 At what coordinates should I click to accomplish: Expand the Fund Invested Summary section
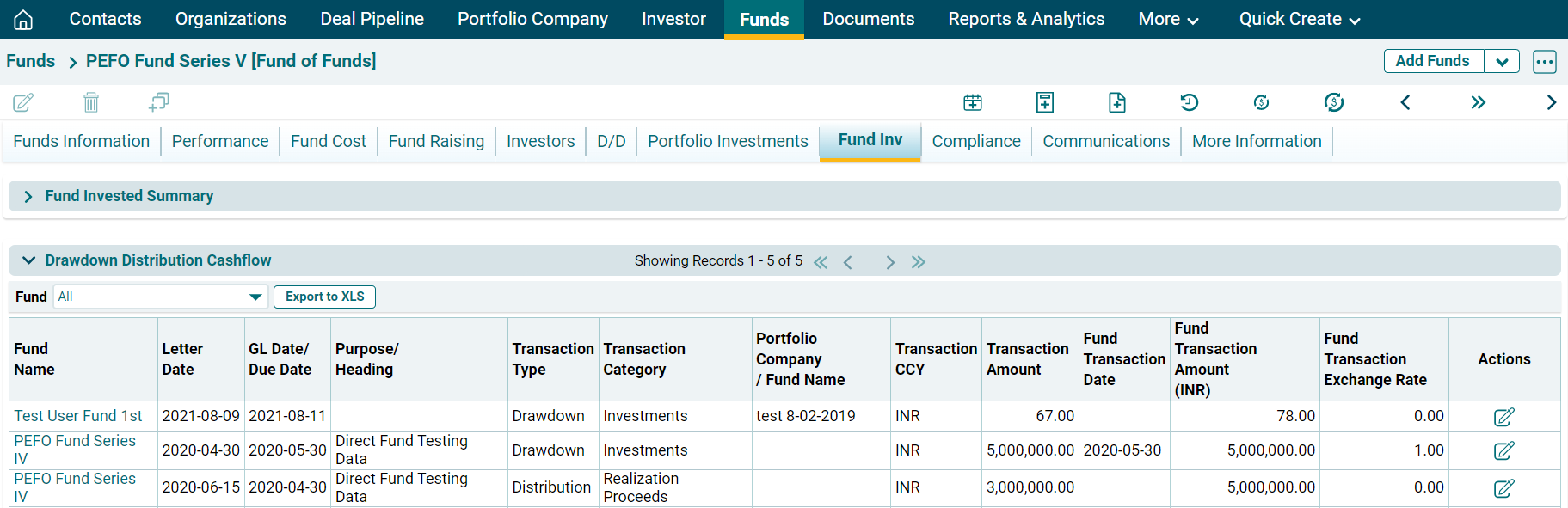[x=28, y=197]
